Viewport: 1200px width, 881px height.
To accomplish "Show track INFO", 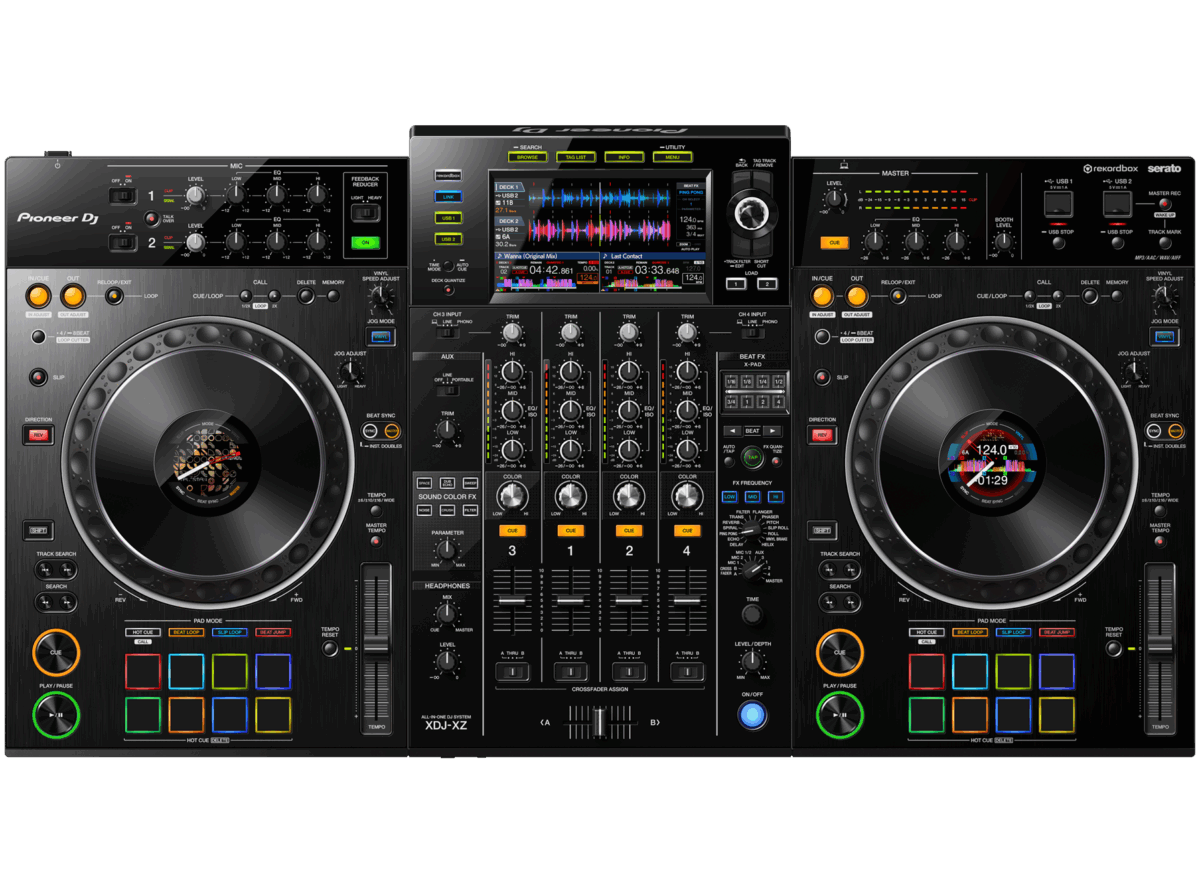I will pyautogui.click(x=624, y=157).
